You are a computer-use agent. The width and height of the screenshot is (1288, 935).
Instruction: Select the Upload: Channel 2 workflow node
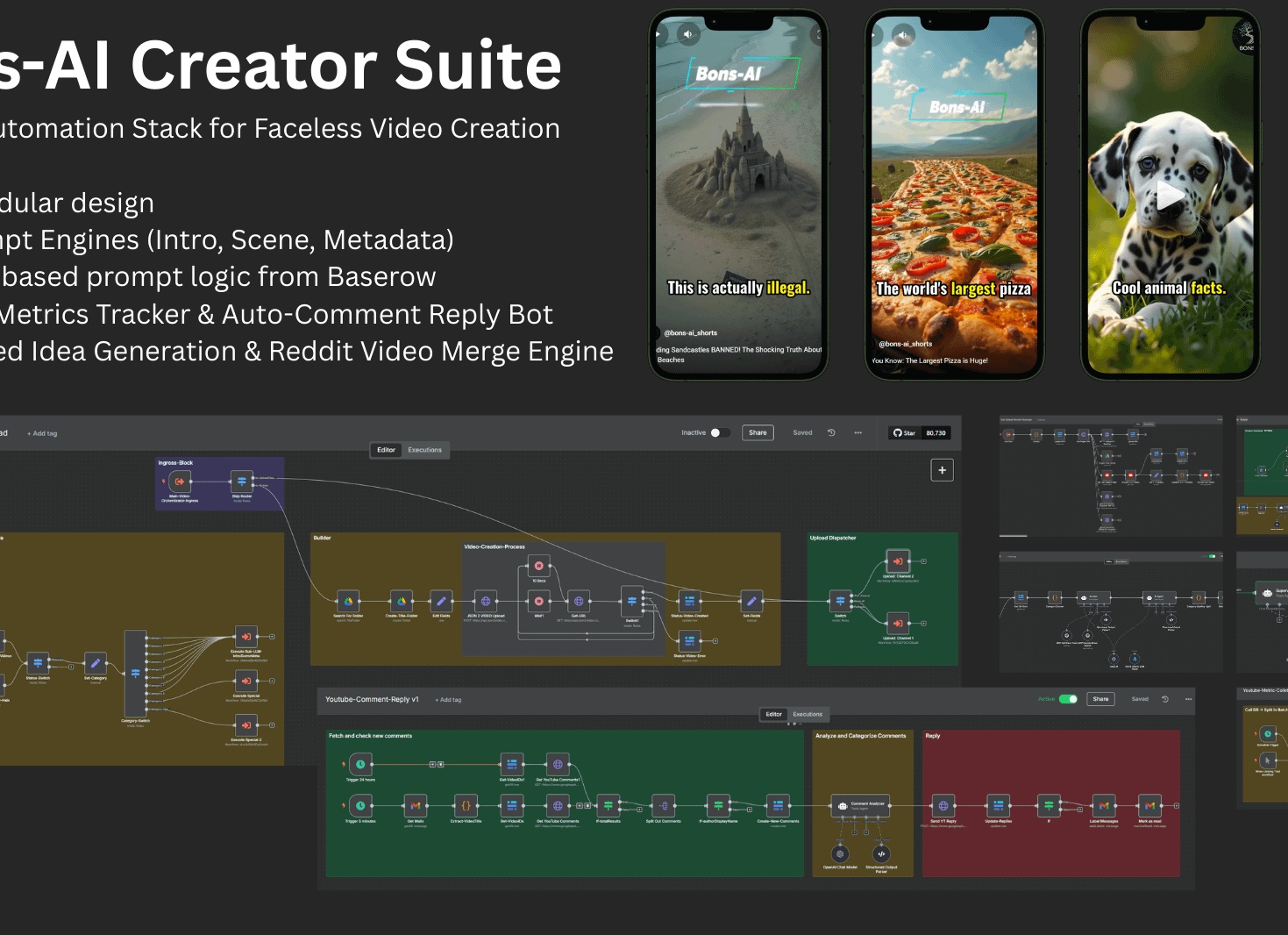point(898,560)
